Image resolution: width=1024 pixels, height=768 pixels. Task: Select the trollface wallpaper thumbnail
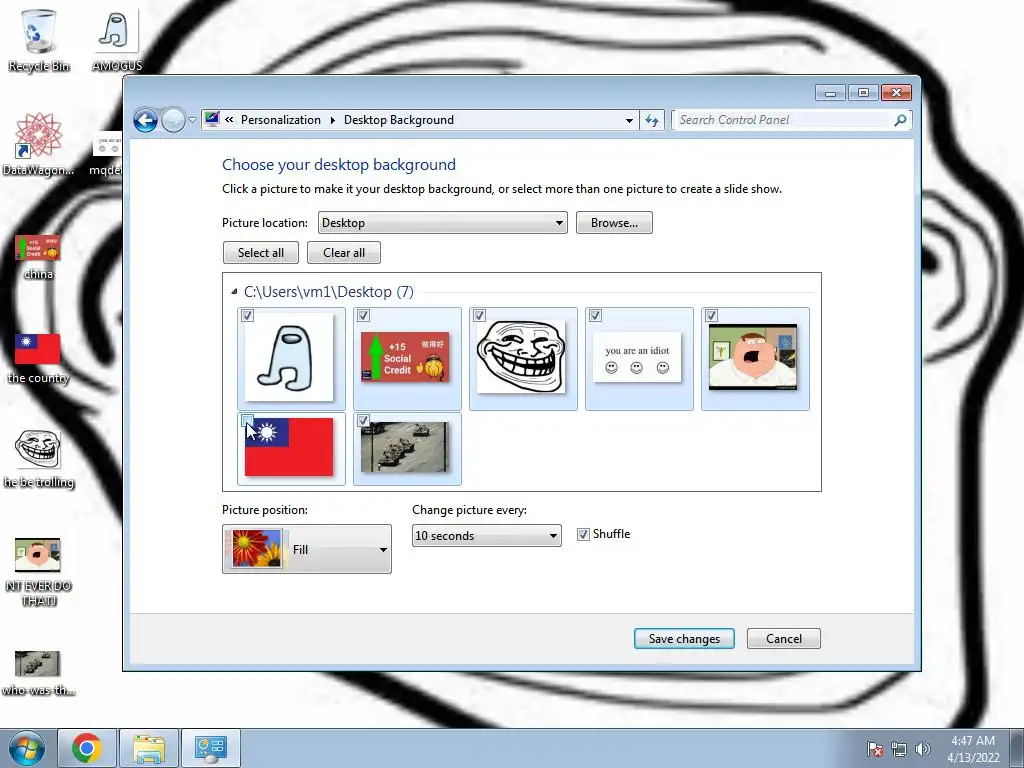click(521, 357)
